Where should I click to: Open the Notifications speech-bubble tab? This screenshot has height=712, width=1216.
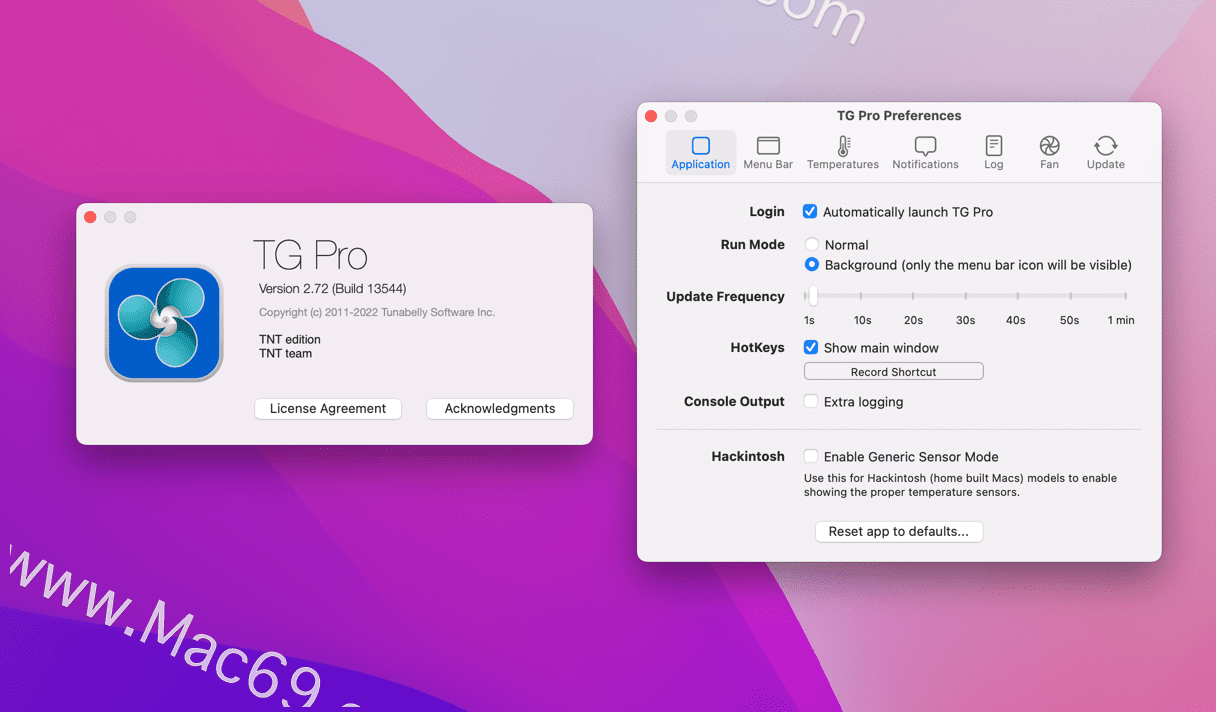(x=925, y=153)
